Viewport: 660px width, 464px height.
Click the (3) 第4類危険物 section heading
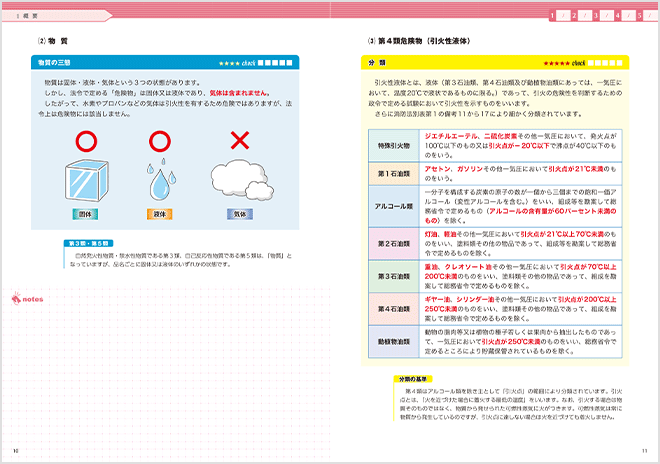[419, 41]
